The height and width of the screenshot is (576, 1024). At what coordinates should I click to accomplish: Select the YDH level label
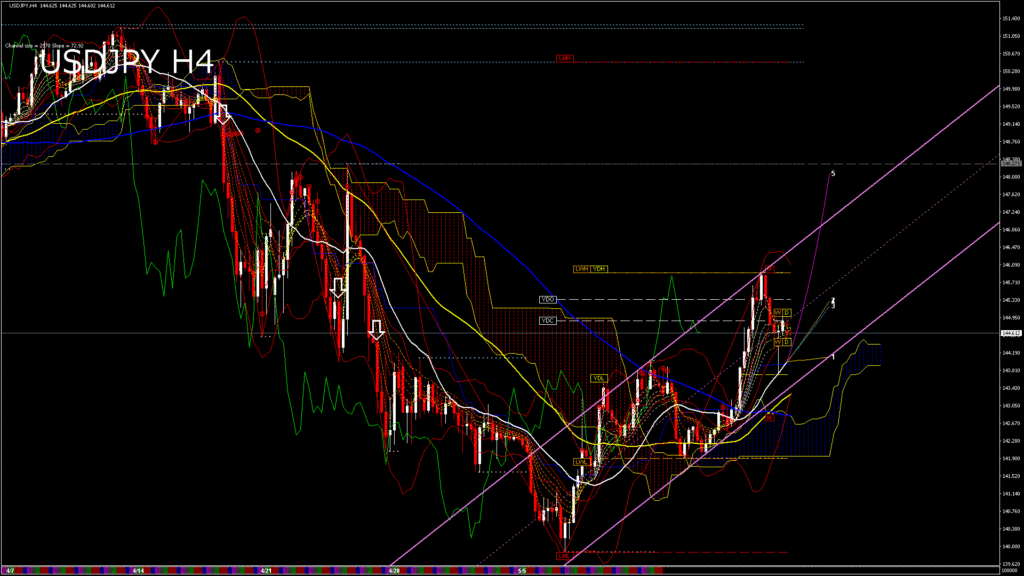coord(599,269)
